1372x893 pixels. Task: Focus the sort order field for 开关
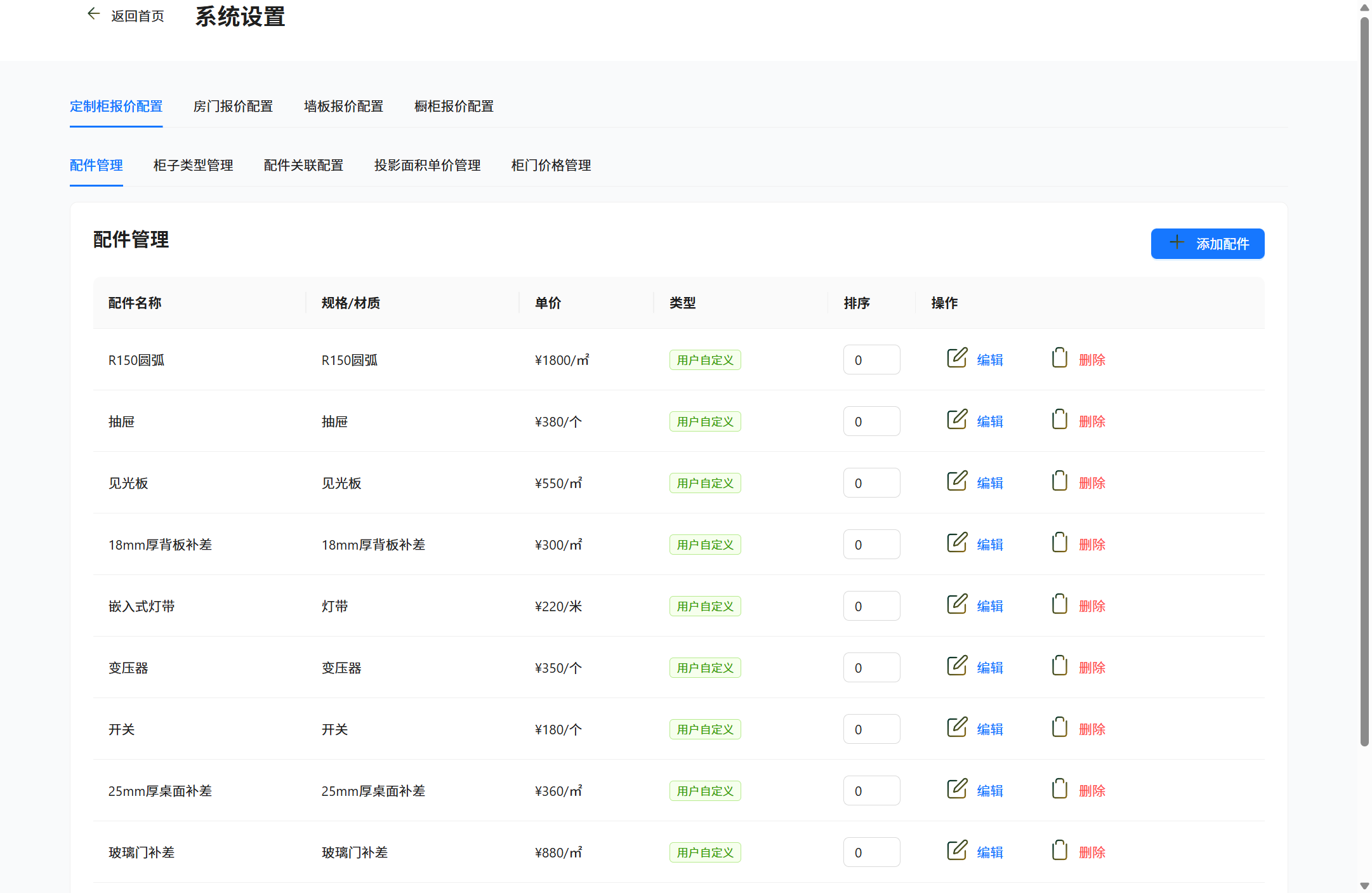[x=871, y=729]
